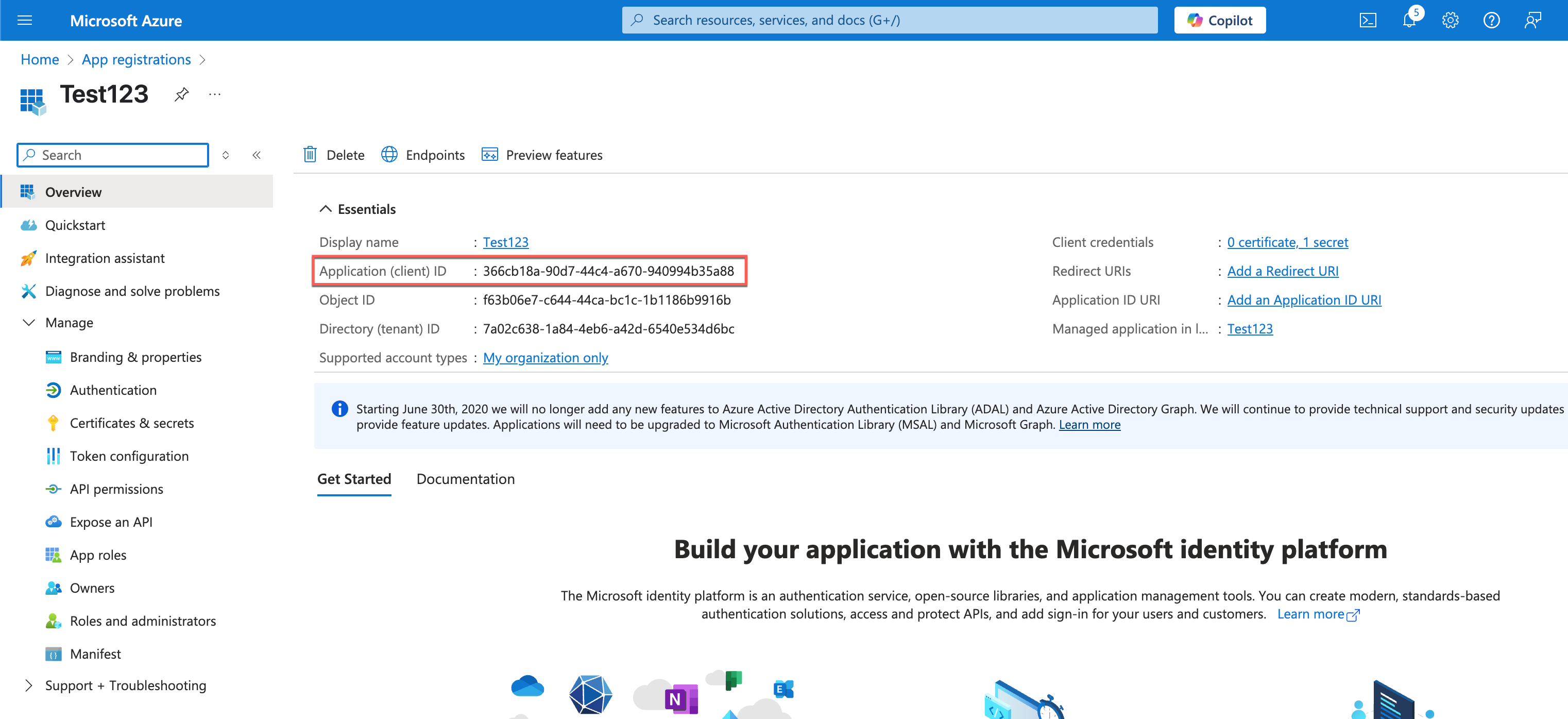
Task: Expand Support + Troubleshooting section
Action: (28, 685)
